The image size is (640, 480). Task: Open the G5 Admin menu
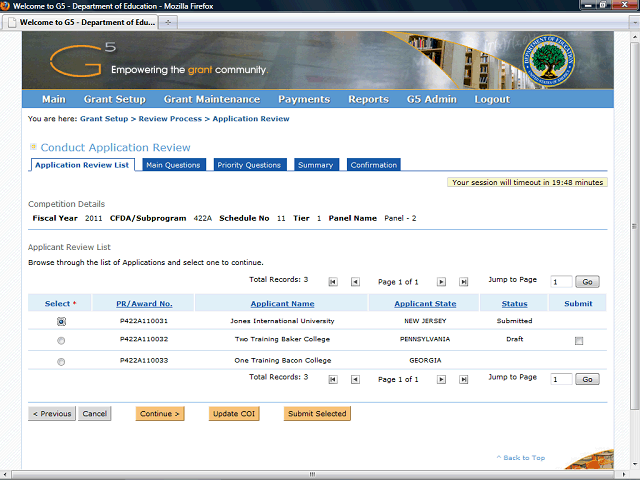[431, 99]
